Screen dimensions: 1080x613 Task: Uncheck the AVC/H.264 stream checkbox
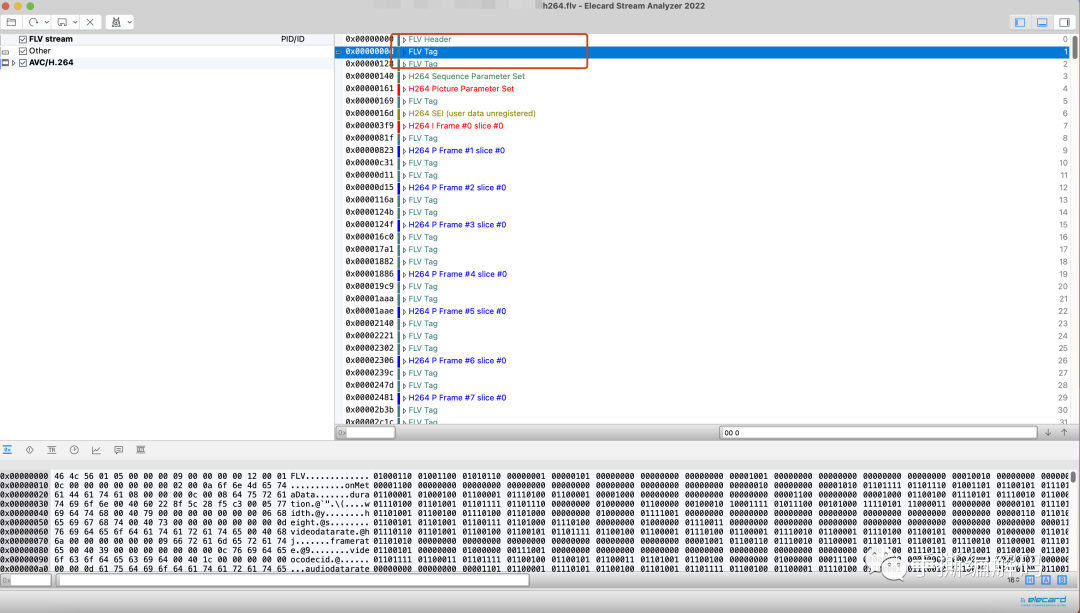(23, 63)
